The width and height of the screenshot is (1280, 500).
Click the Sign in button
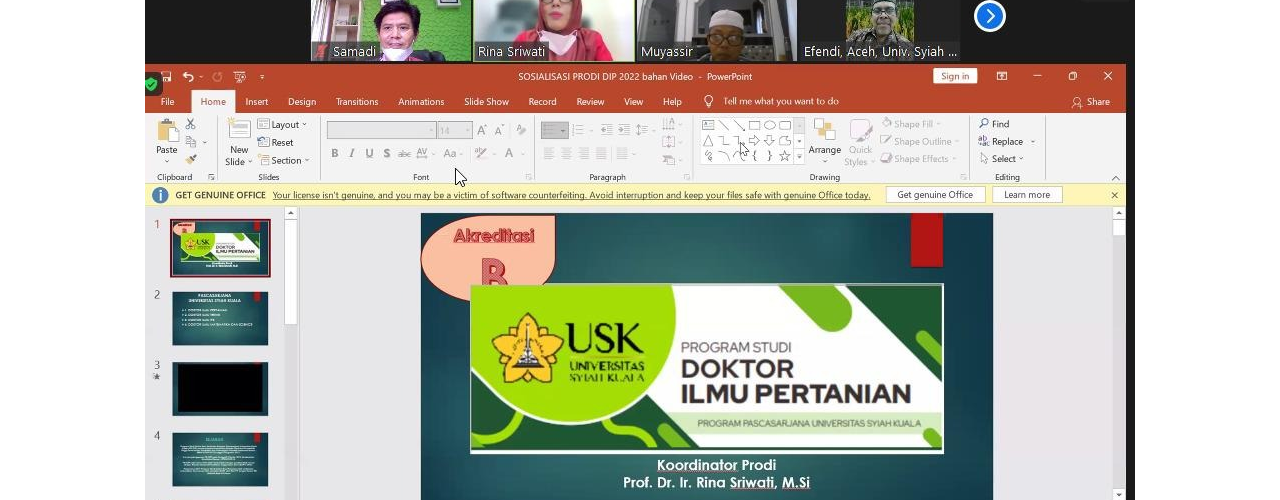coord(954,77)
